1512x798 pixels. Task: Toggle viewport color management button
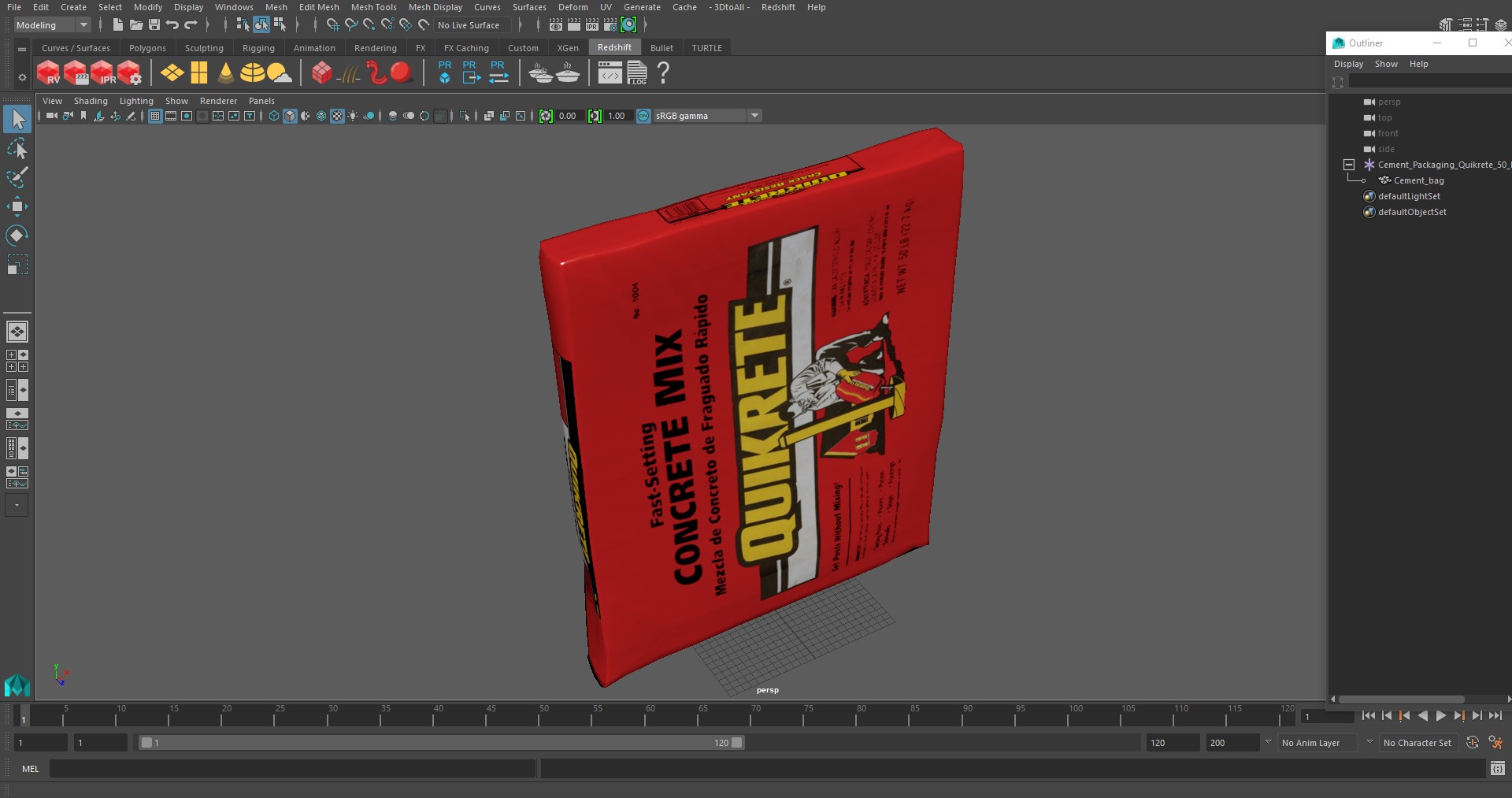tap(643, 116)
